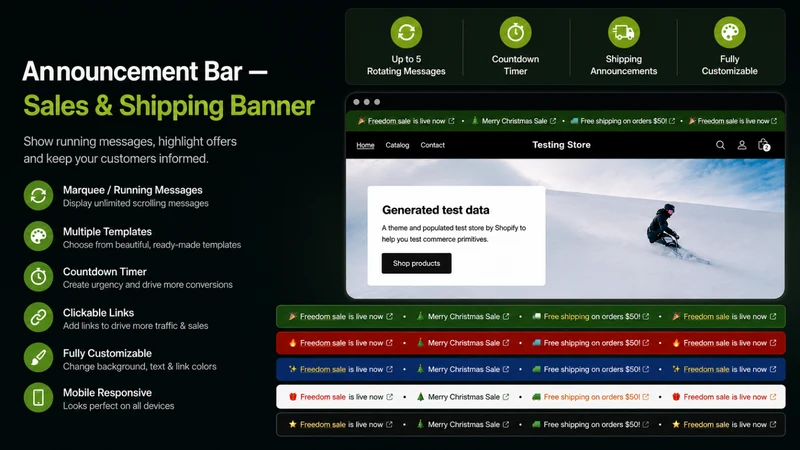Click the gift icon at start of white banner
800x450 pixels.
[292, 396]
